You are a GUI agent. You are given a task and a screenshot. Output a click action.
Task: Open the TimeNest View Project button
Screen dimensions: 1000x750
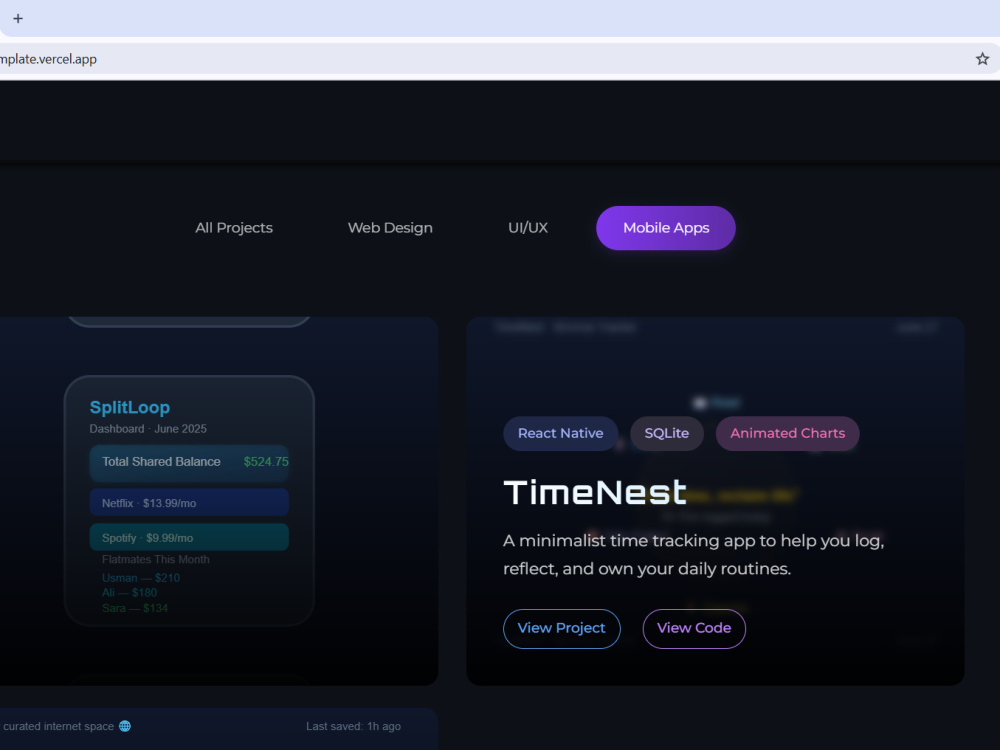[x=561, y=628]
